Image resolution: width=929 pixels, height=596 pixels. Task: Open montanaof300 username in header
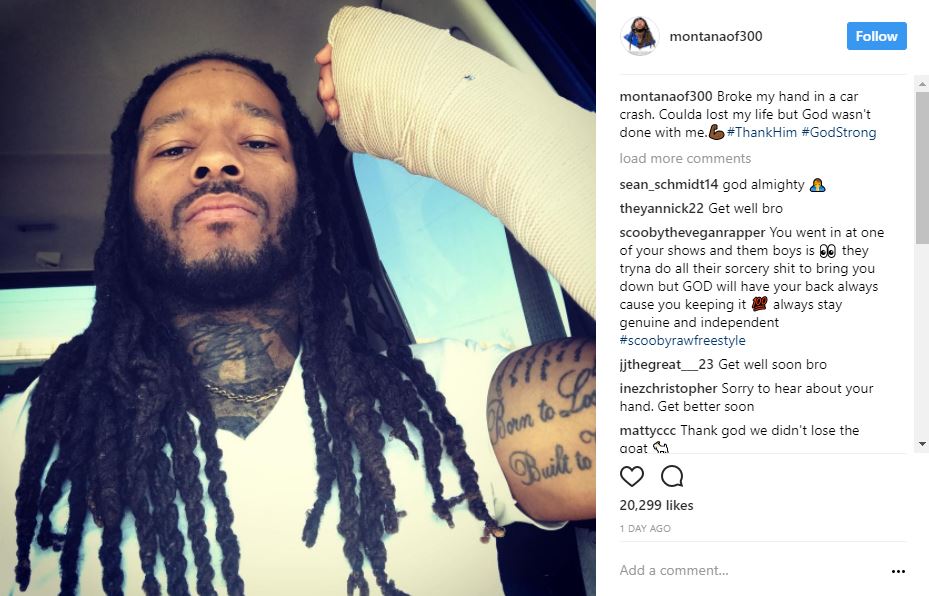(x=716, y=36)
